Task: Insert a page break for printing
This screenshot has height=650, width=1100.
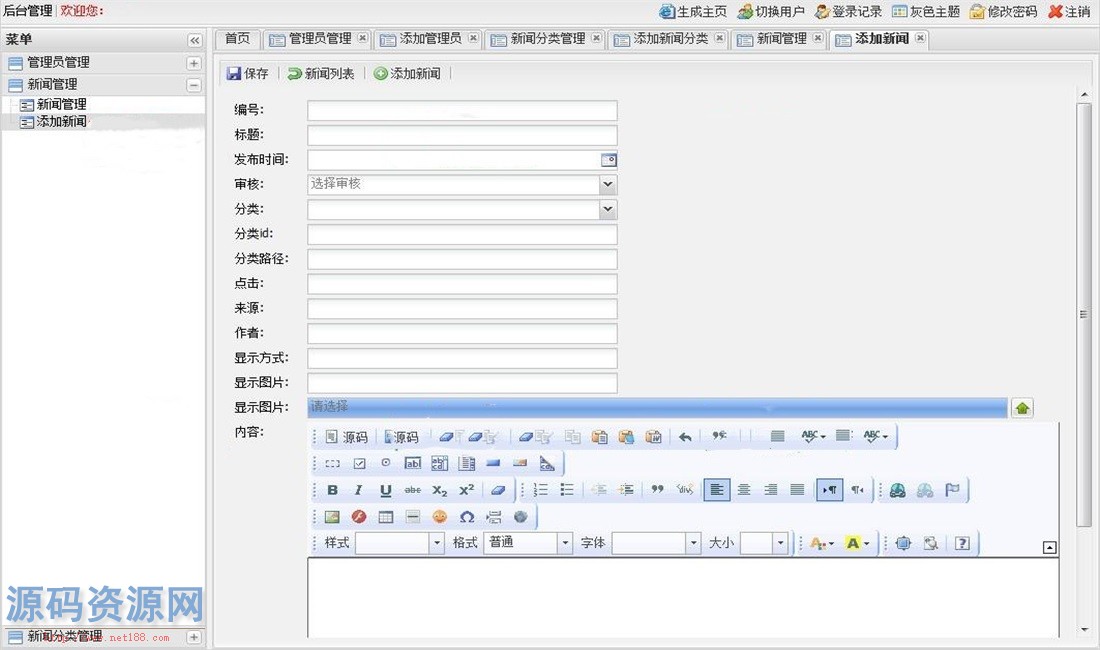Action: click(494, 517)
